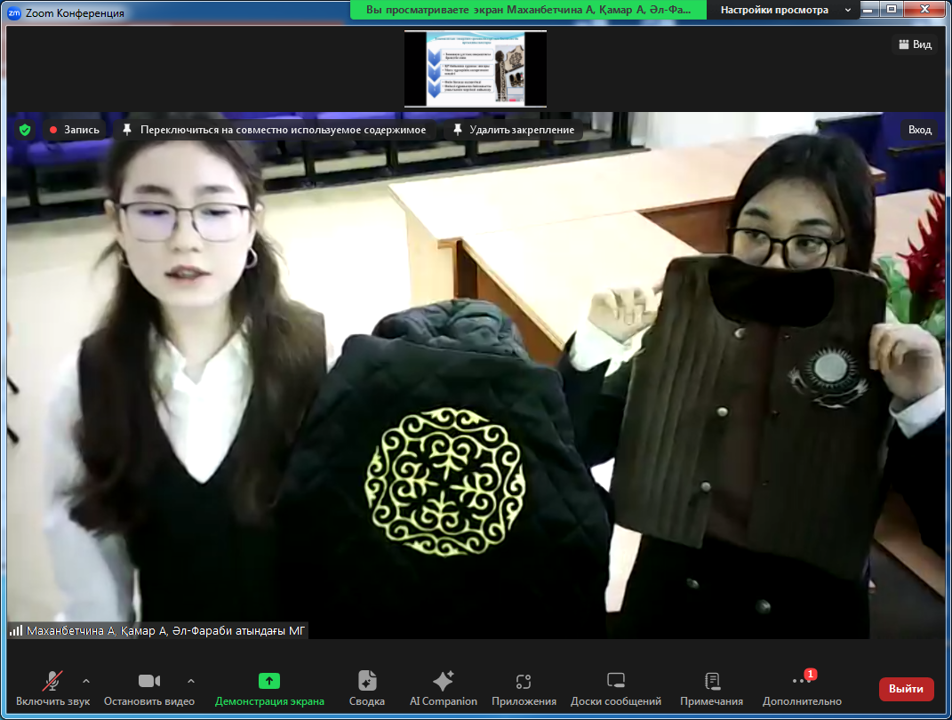Toggle camera with Остановить видео
The width and height of the screenshot is (952, 720).
pyautogui.click(x=149, y=682)
